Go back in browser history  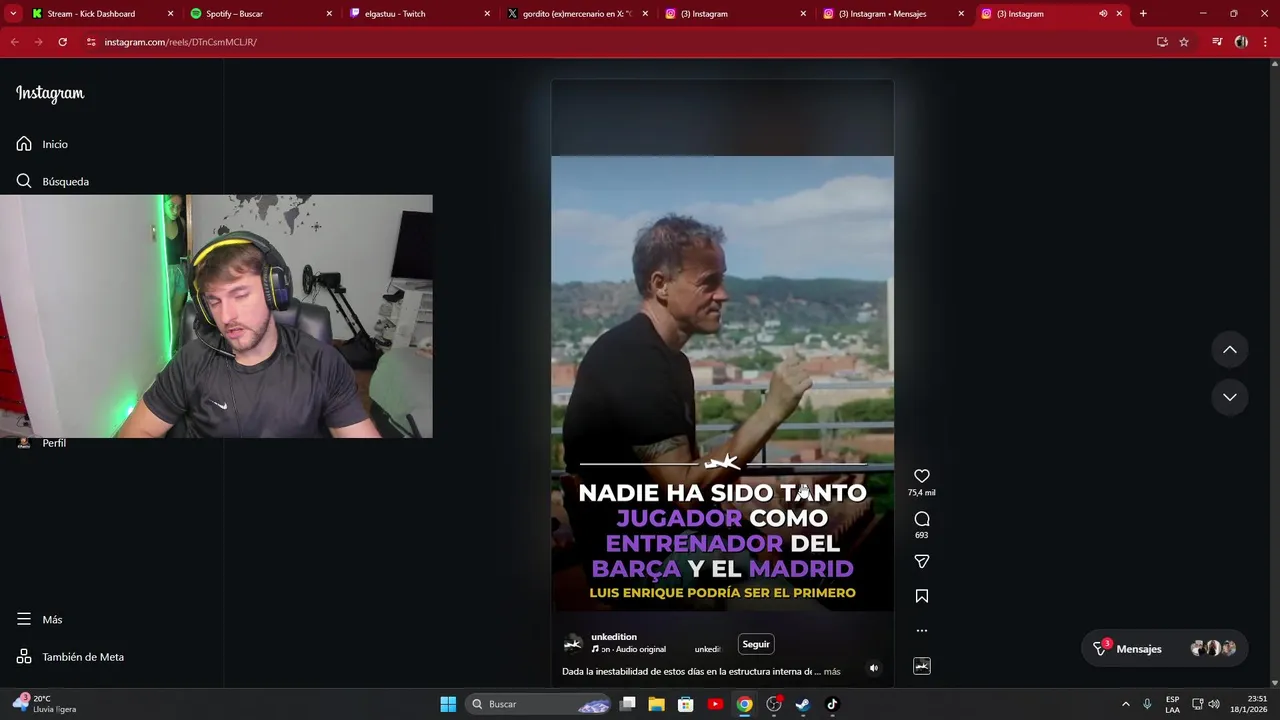[x=14, y=42]
